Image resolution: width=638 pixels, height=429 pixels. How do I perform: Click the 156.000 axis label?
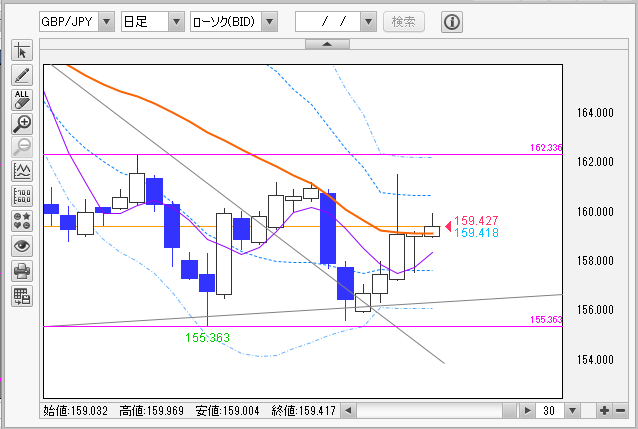[x=595, y=310]
